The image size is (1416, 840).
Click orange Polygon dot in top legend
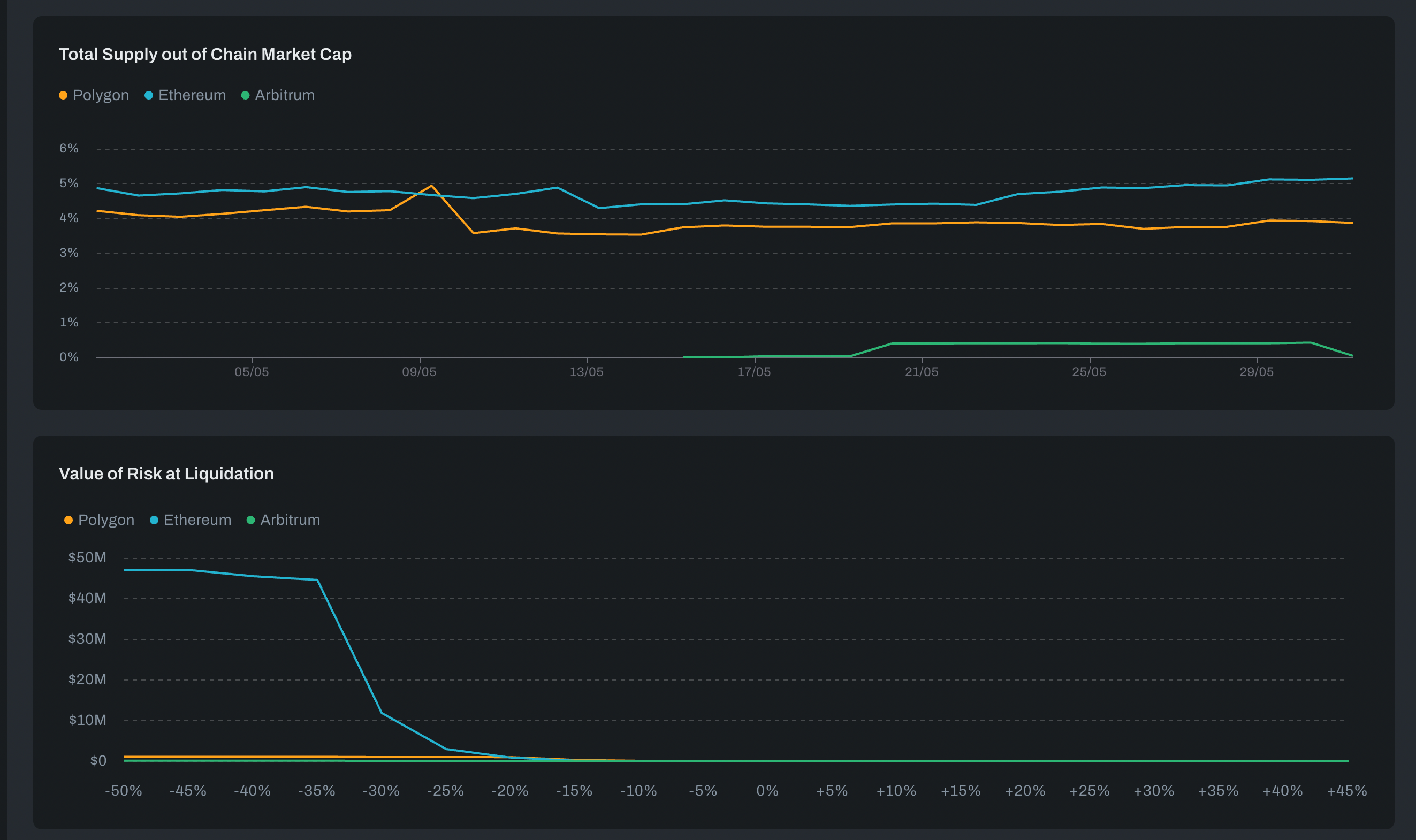[x=63, y=96]
